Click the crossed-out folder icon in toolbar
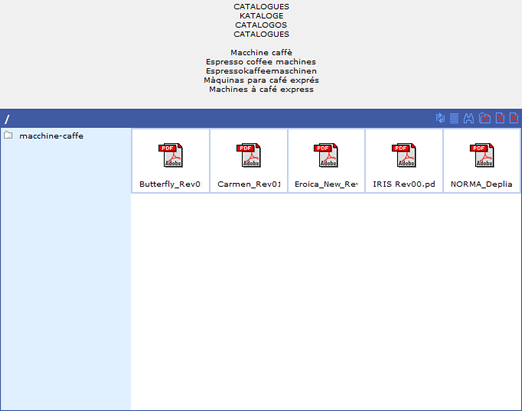522x411 pixels. (485, 118)
